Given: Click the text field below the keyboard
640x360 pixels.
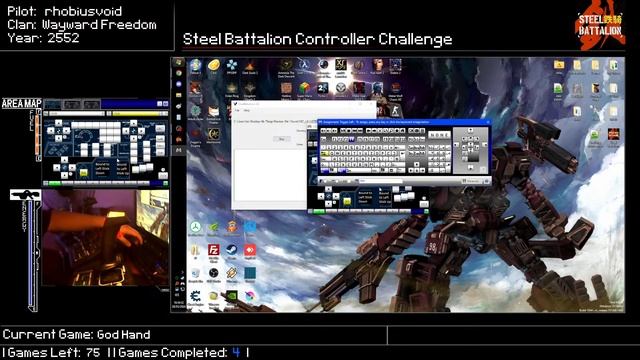Looking at the screenshot, I should (380, 180).
